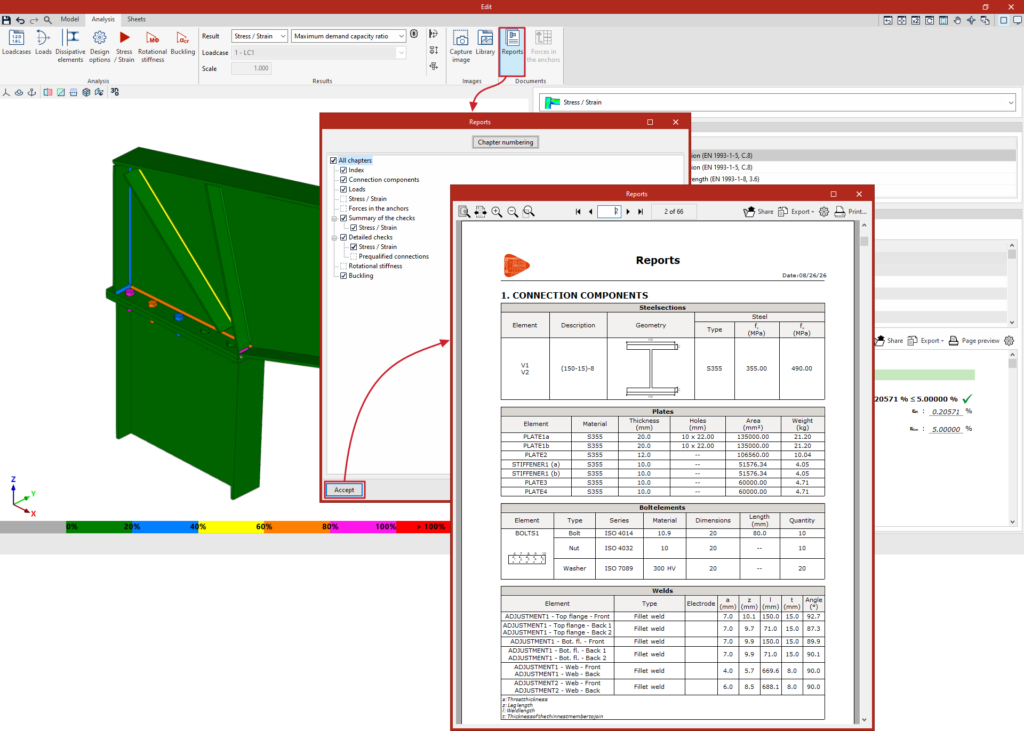Click the 60% yellow color legend segment
The height and width of the screenshot is (731, 1024).
[x=231, y=527]
